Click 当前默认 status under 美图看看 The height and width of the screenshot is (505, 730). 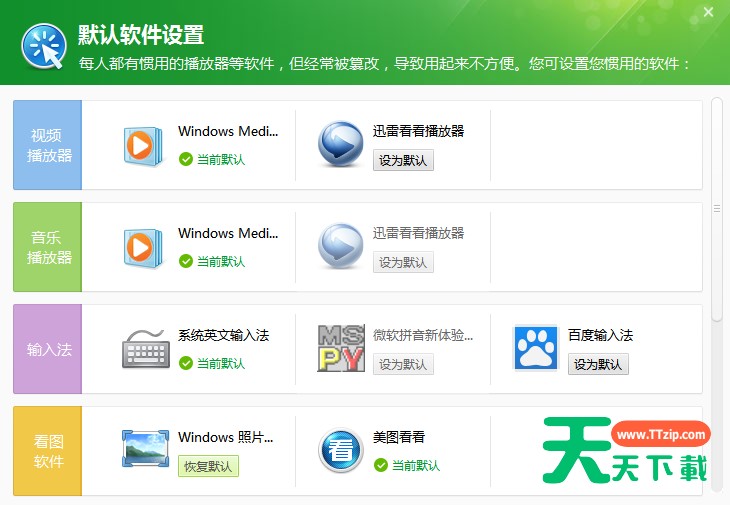click(x=416, y=465)
